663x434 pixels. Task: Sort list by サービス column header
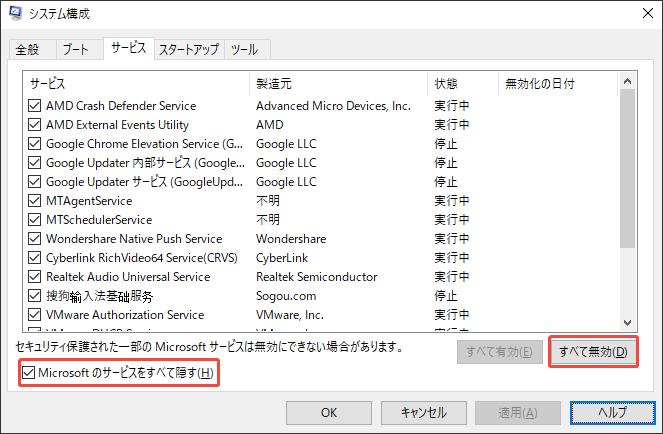tap(136, 84)
